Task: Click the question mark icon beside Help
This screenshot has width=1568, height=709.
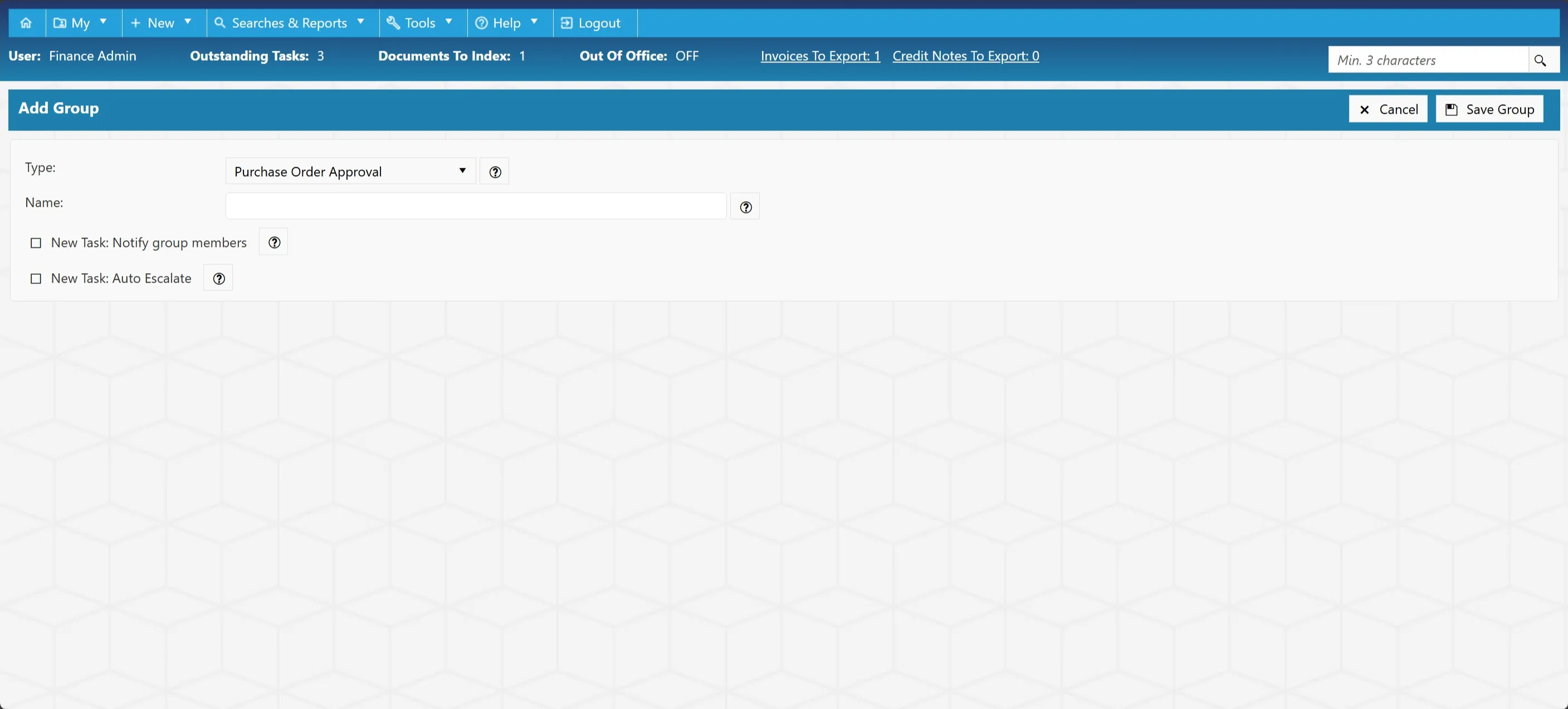Action: [481, 22]
